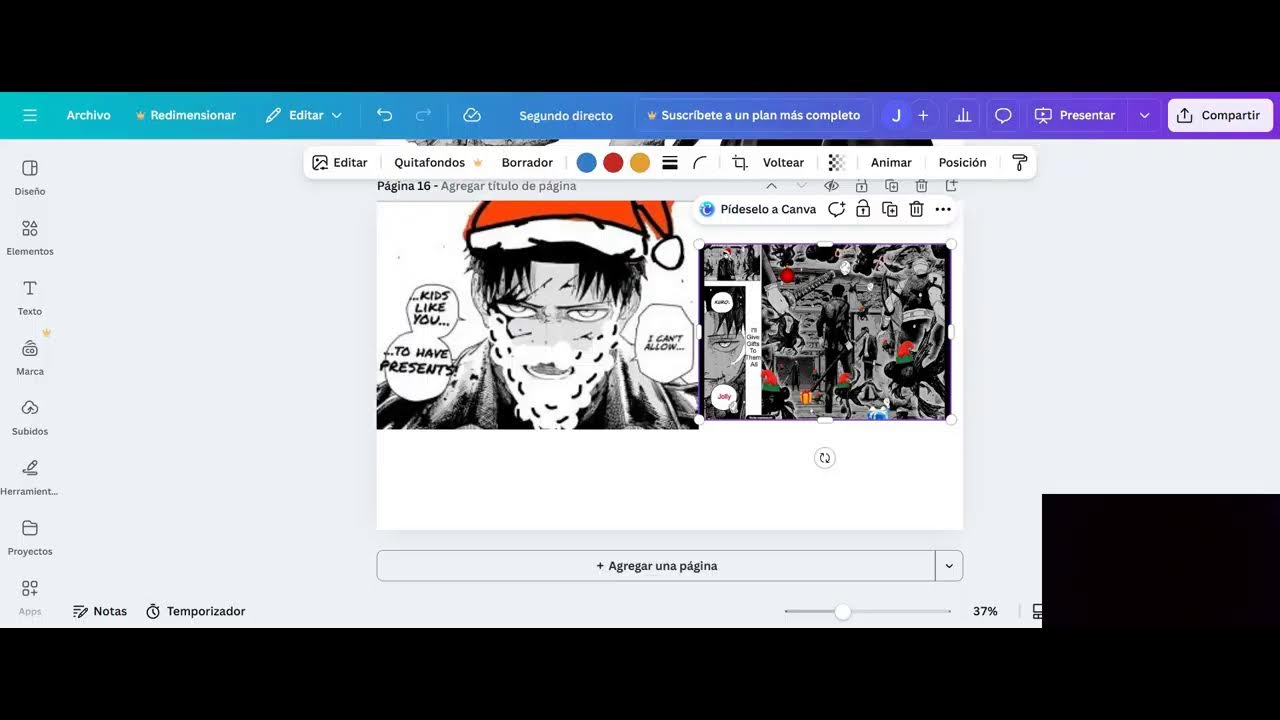Open the Redimensionar option
The height and width of the screenshot is (720, 1280).
coord(185,115)
